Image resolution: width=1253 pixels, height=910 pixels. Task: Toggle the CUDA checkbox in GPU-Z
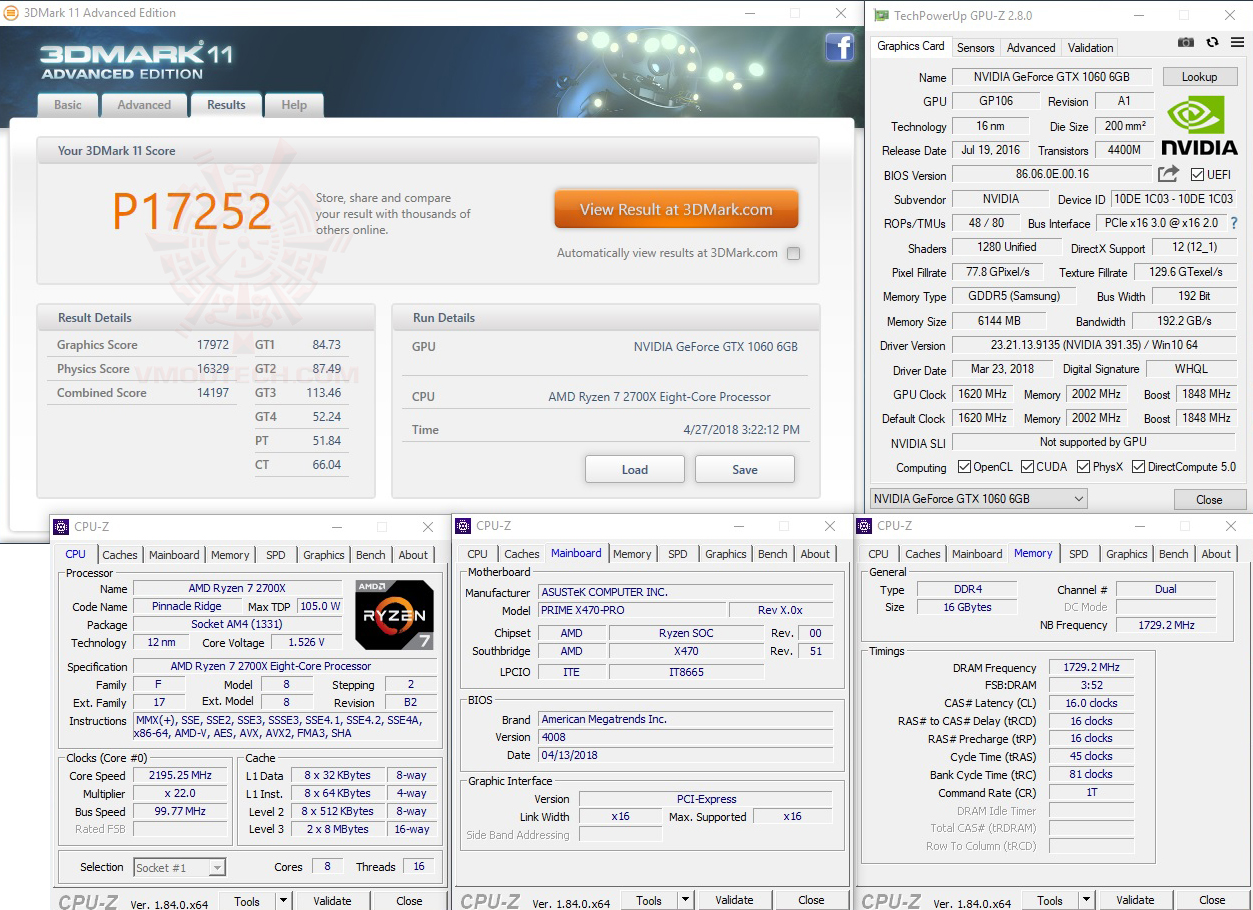click(x=1026, y=466)
